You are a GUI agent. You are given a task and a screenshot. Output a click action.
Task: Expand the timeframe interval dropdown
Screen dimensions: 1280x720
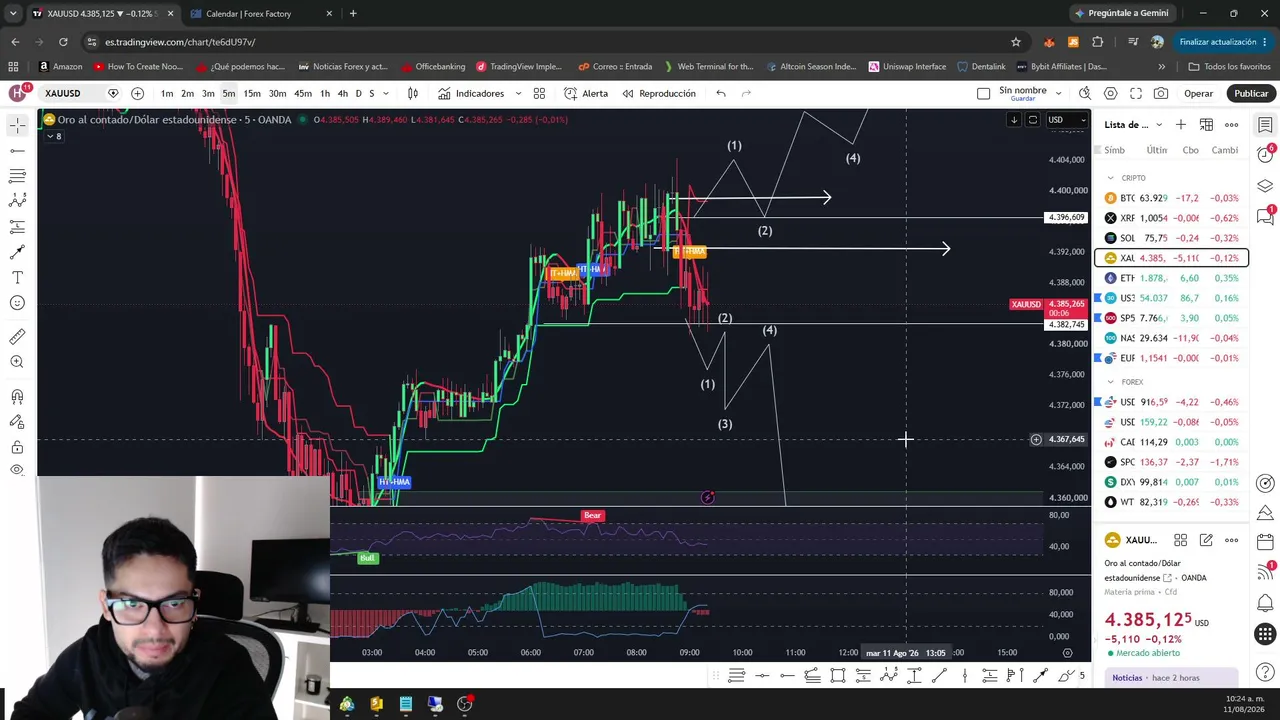[x=386, y=94]
